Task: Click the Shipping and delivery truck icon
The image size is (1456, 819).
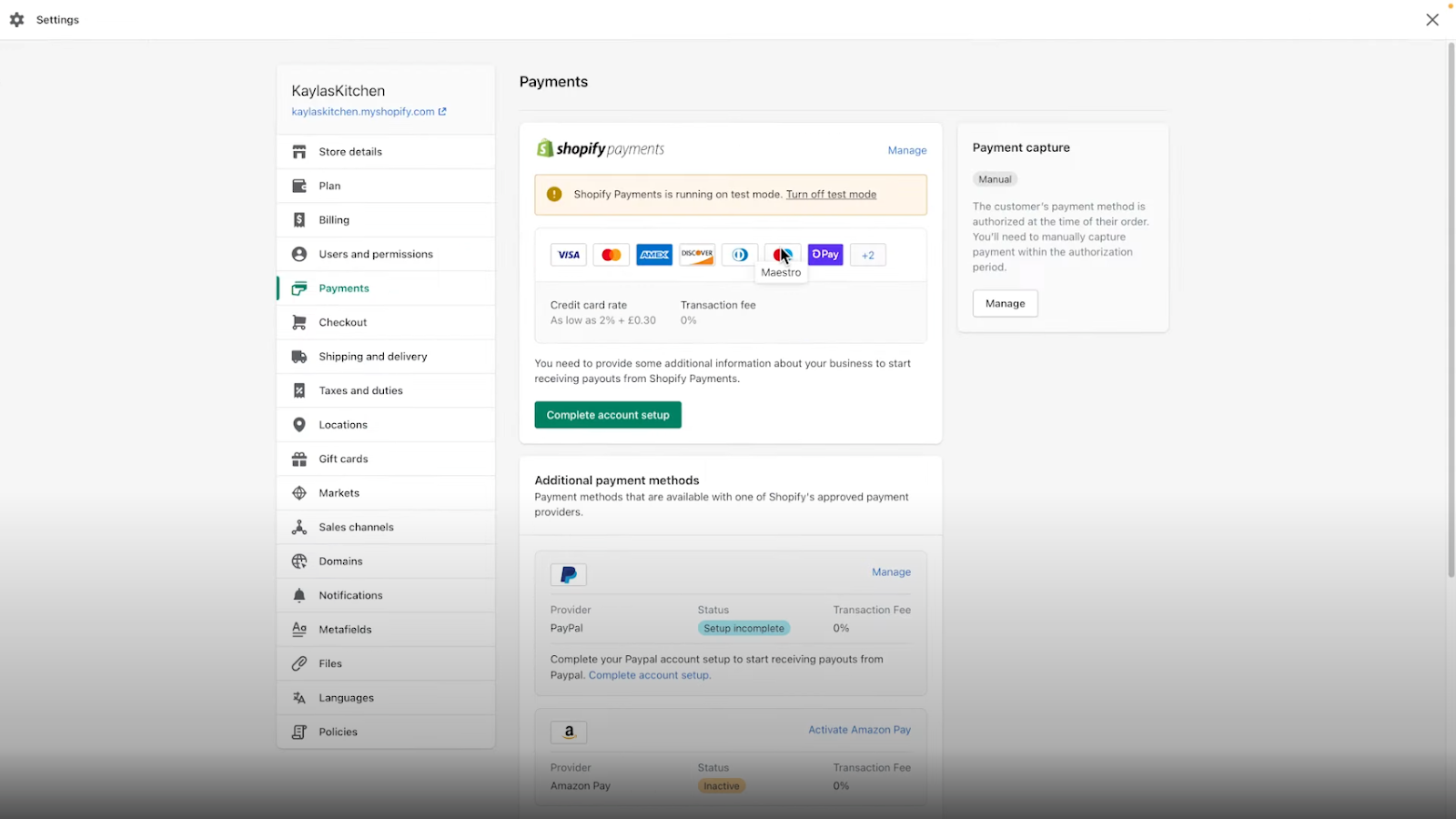Action: click(x=299, y=357)
